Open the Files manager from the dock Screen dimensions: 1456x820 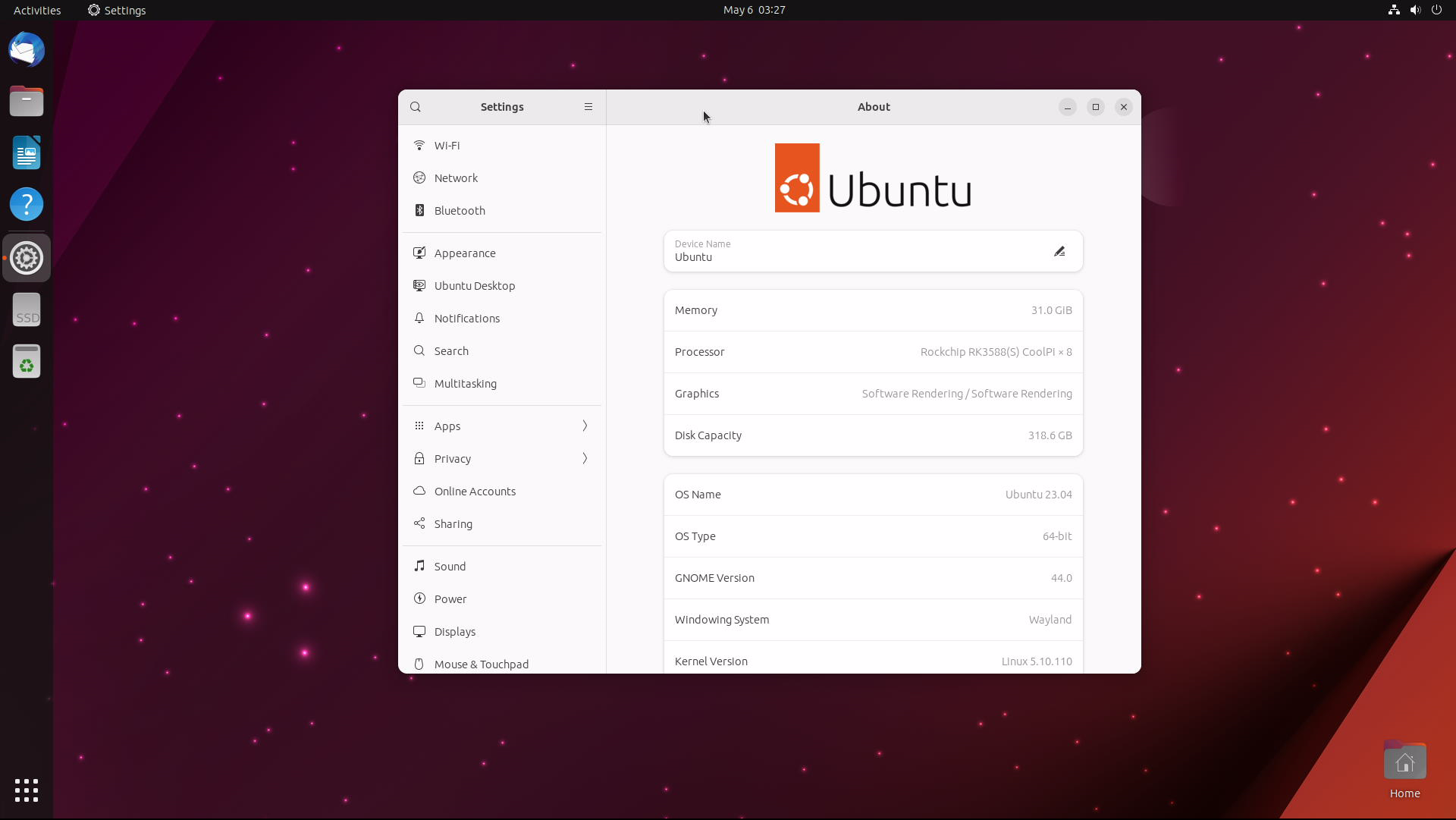27,101
